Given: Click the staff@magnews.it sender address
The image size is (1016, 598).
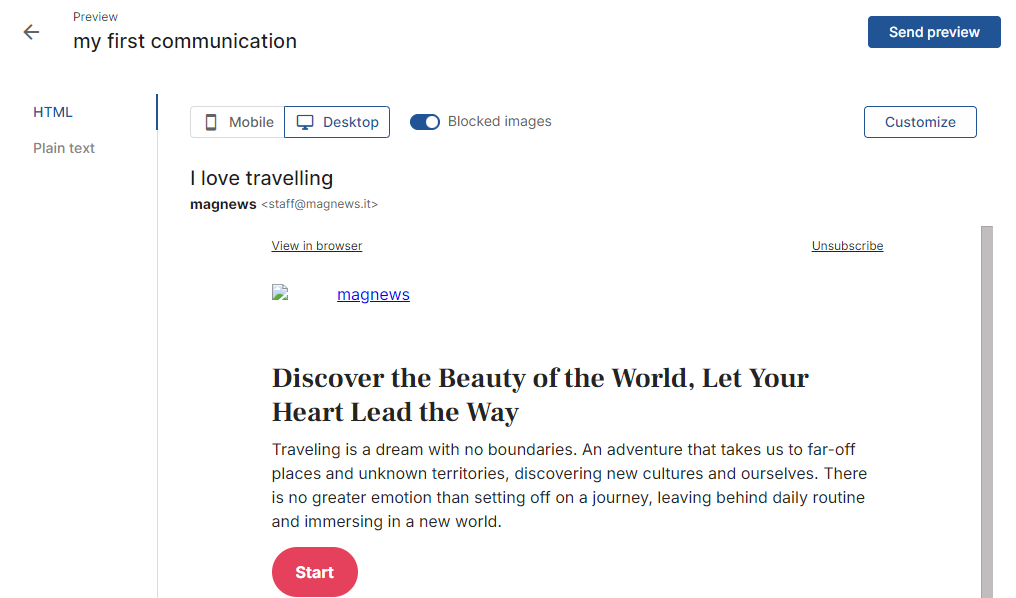Looking at the screenshot, I should 319,203.
